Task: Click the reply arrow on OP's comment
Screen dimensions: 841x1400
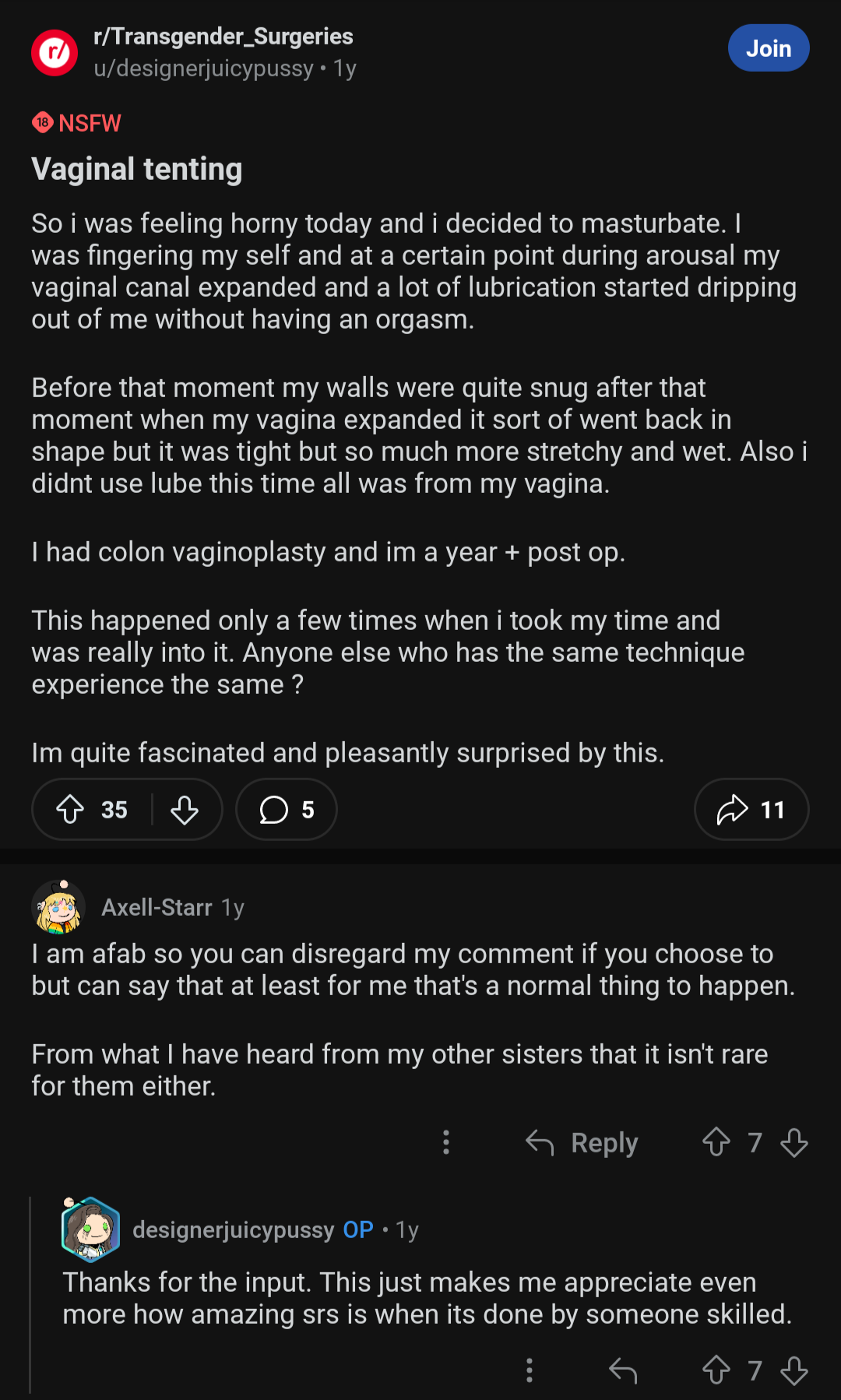Action: tap(623, 1370)
